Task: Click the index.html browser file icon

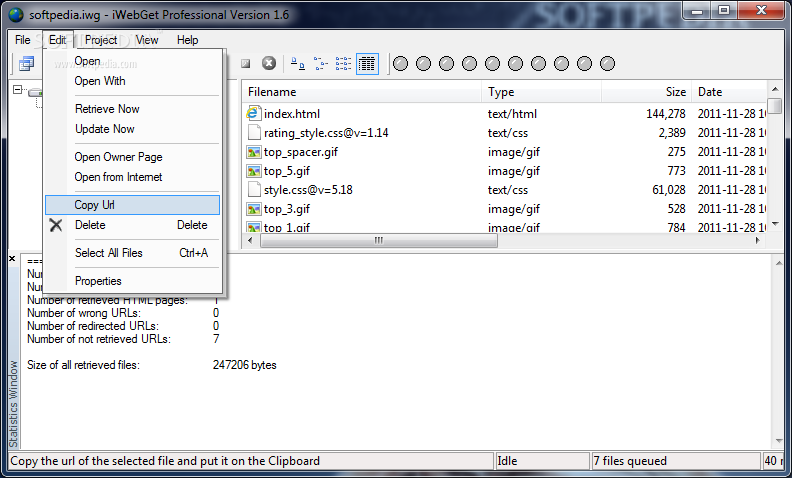Action: [253, 113]
